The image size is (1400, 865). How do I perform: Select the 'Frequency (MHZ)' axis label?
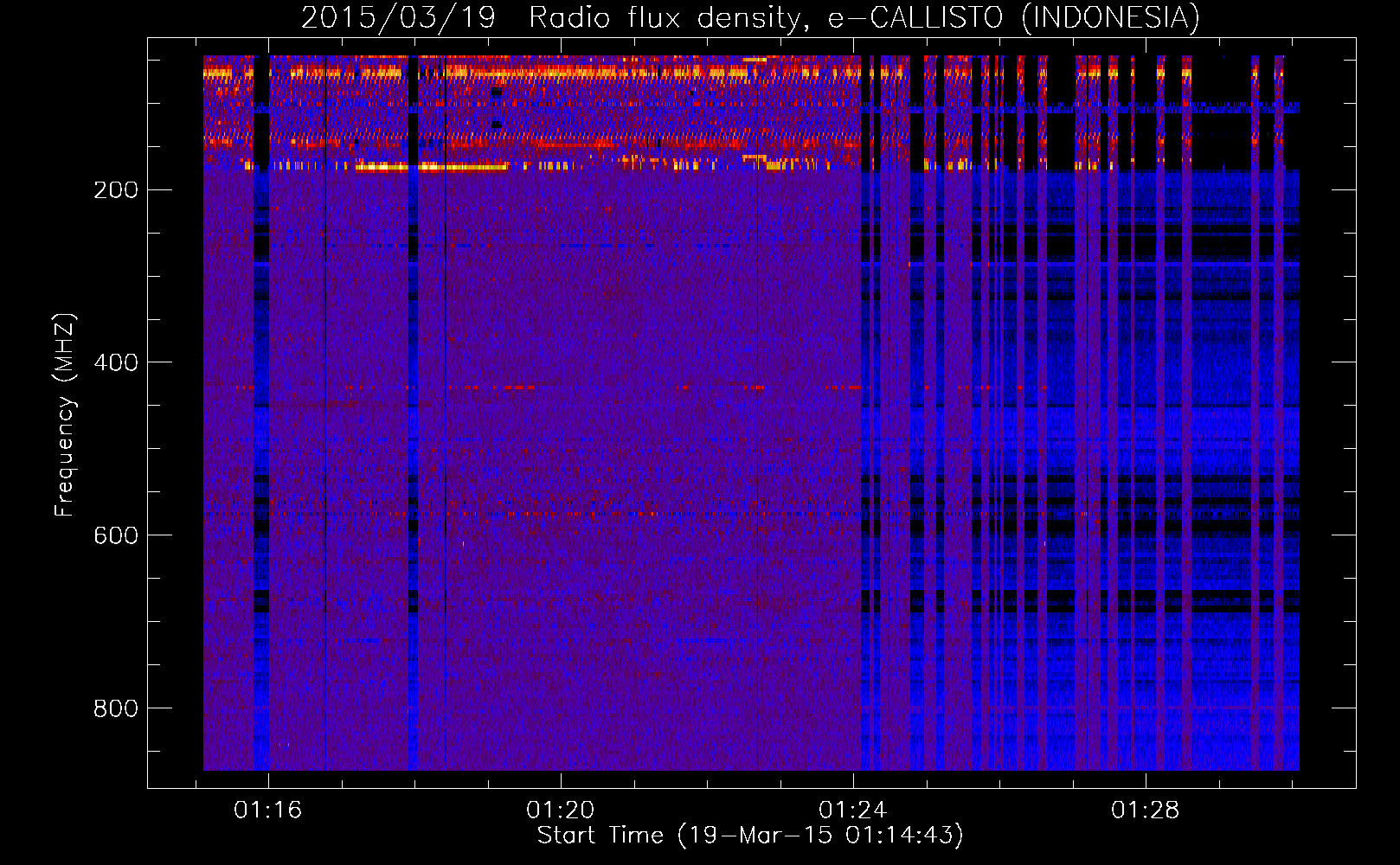click(x=65, y=415)
